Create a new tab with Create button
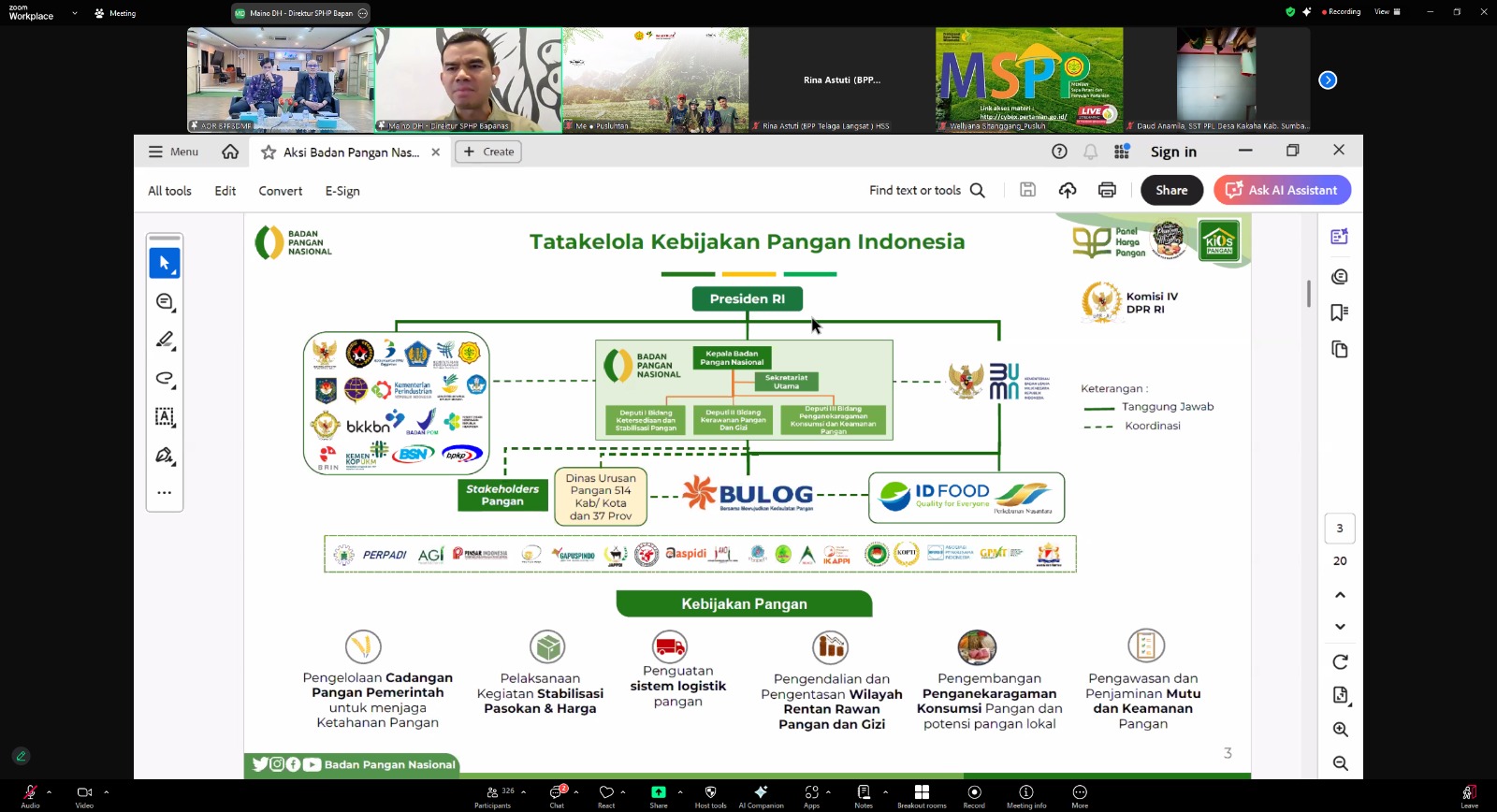1497x812 pixels. coord(488,152)
